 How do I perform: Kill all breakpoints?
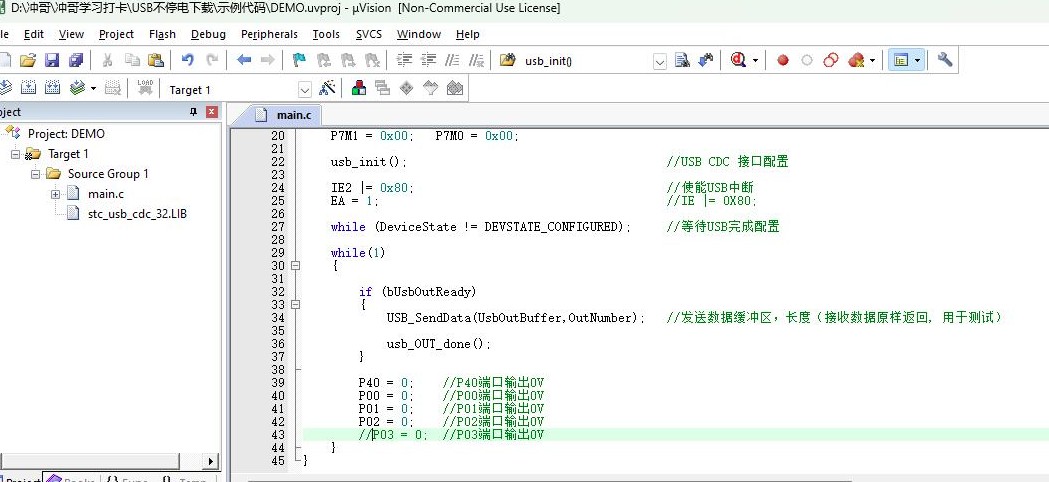point(856,60)
